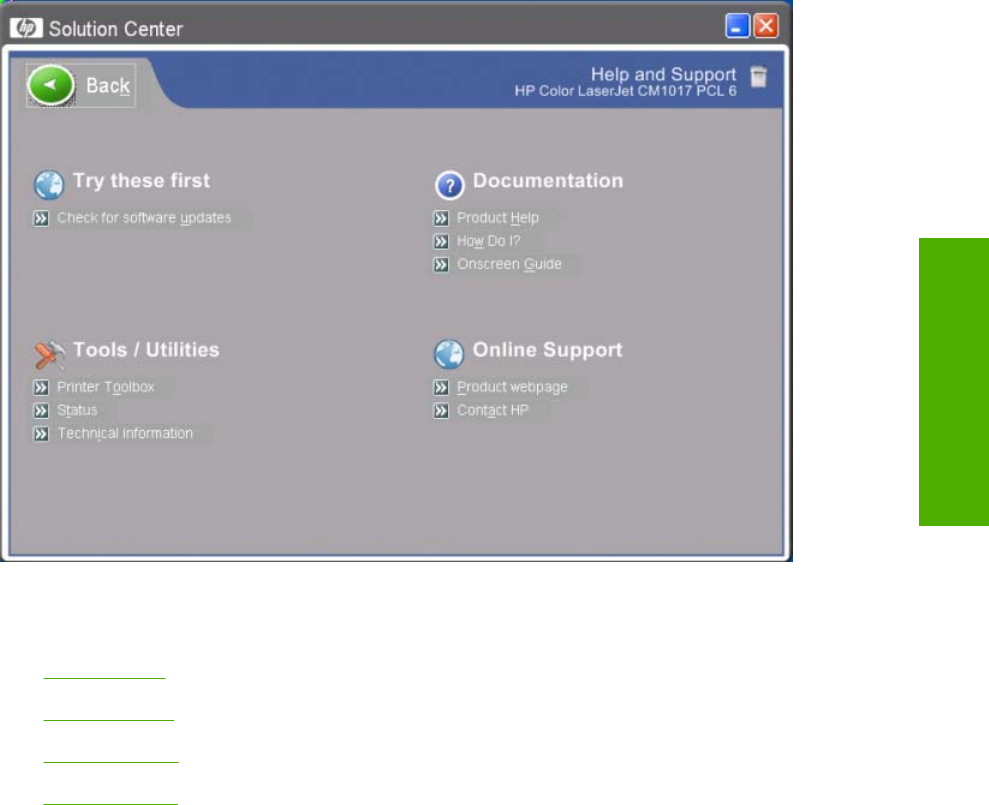The image size is (989, 805).
Task: Open the Contact HP link
Action: tap(493, 410)
